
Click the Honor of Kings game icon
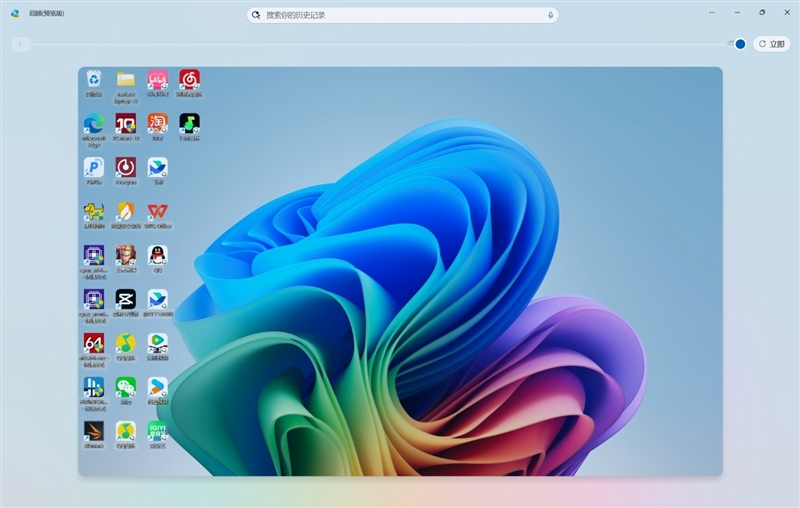(x=126, y=256)
